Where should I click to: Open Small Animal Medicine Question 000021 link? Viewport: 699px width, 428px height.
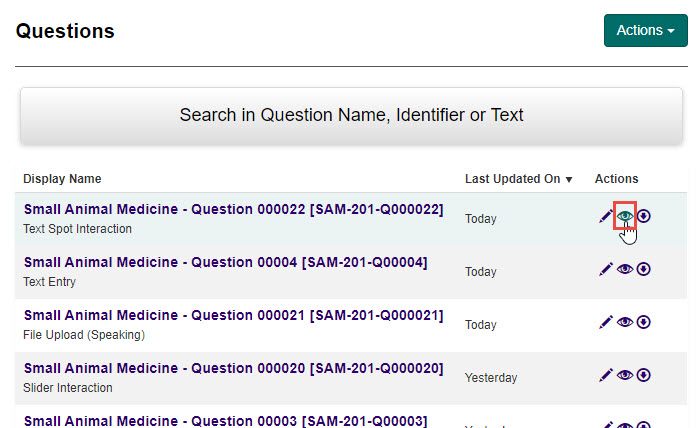tap(233, 315)
